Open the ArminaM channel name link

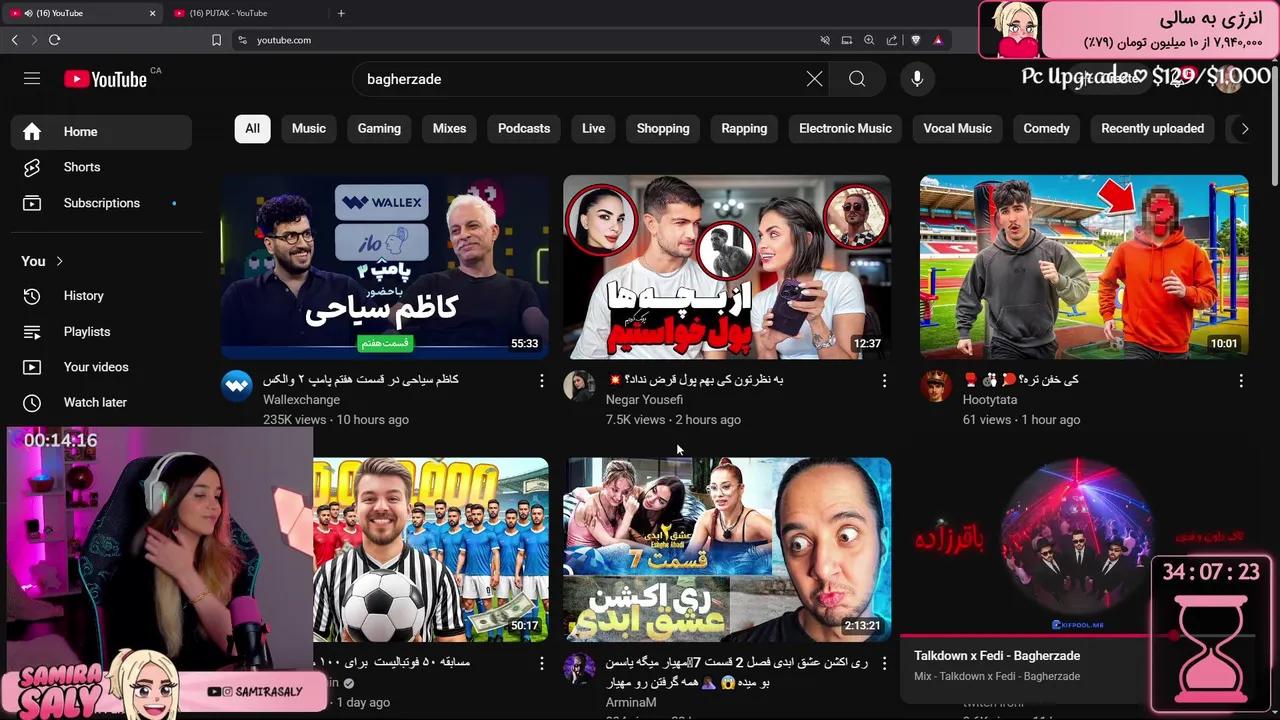click(x=631, y=702)
